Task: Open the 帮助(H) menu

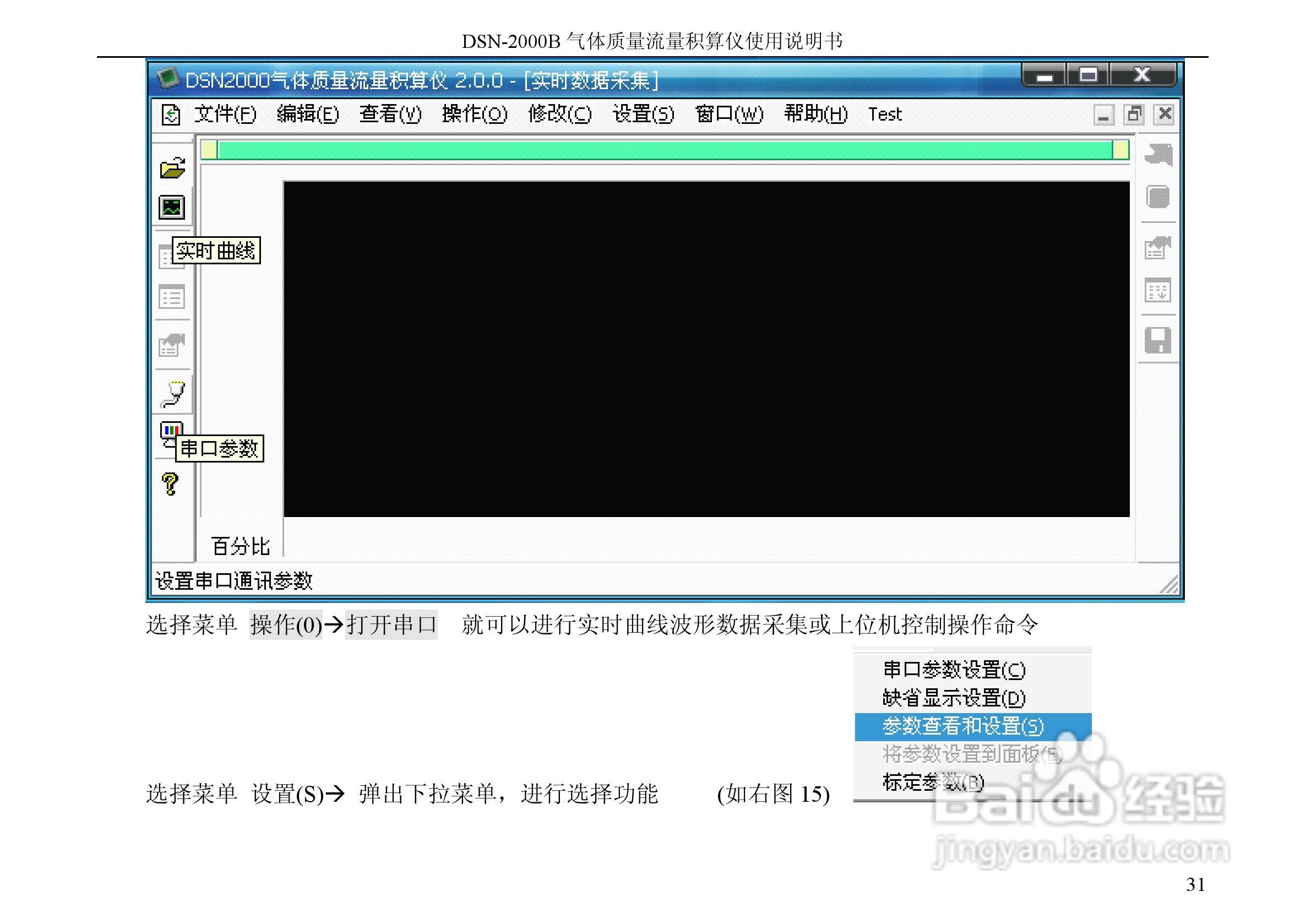Action: 815,114
